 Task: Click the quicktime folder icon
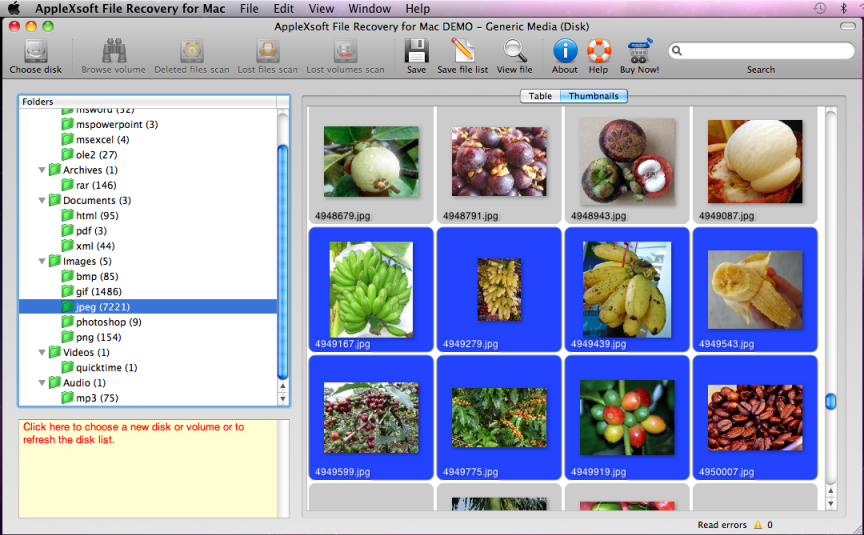(x=67, y=367)
